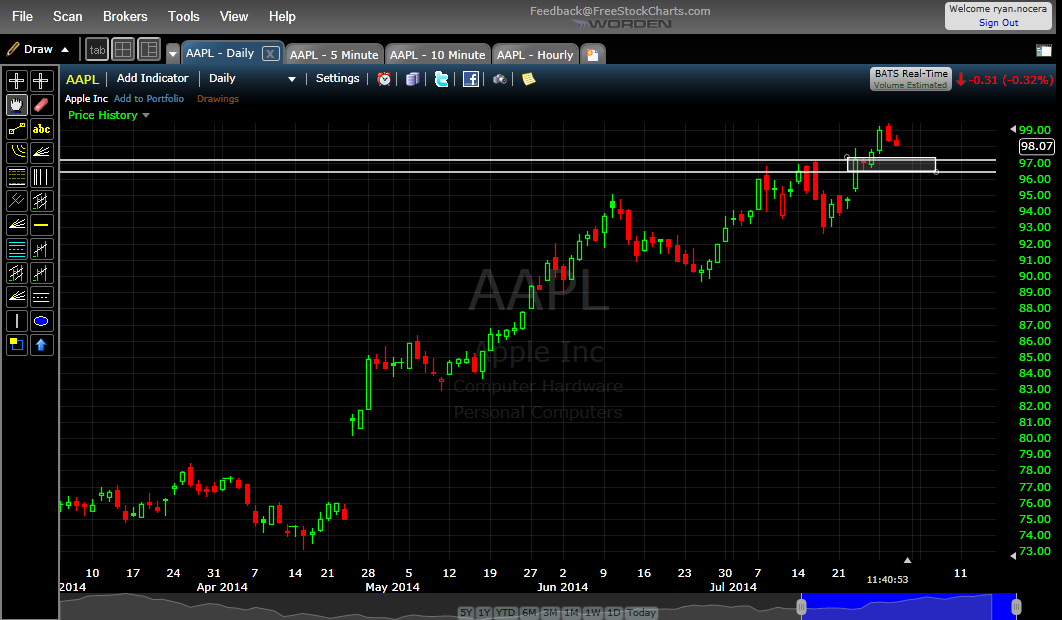Image resolution: width=1062 pixels, height=620 pixels.
Task: Open the File menu
Action: [x=22, y=16]
